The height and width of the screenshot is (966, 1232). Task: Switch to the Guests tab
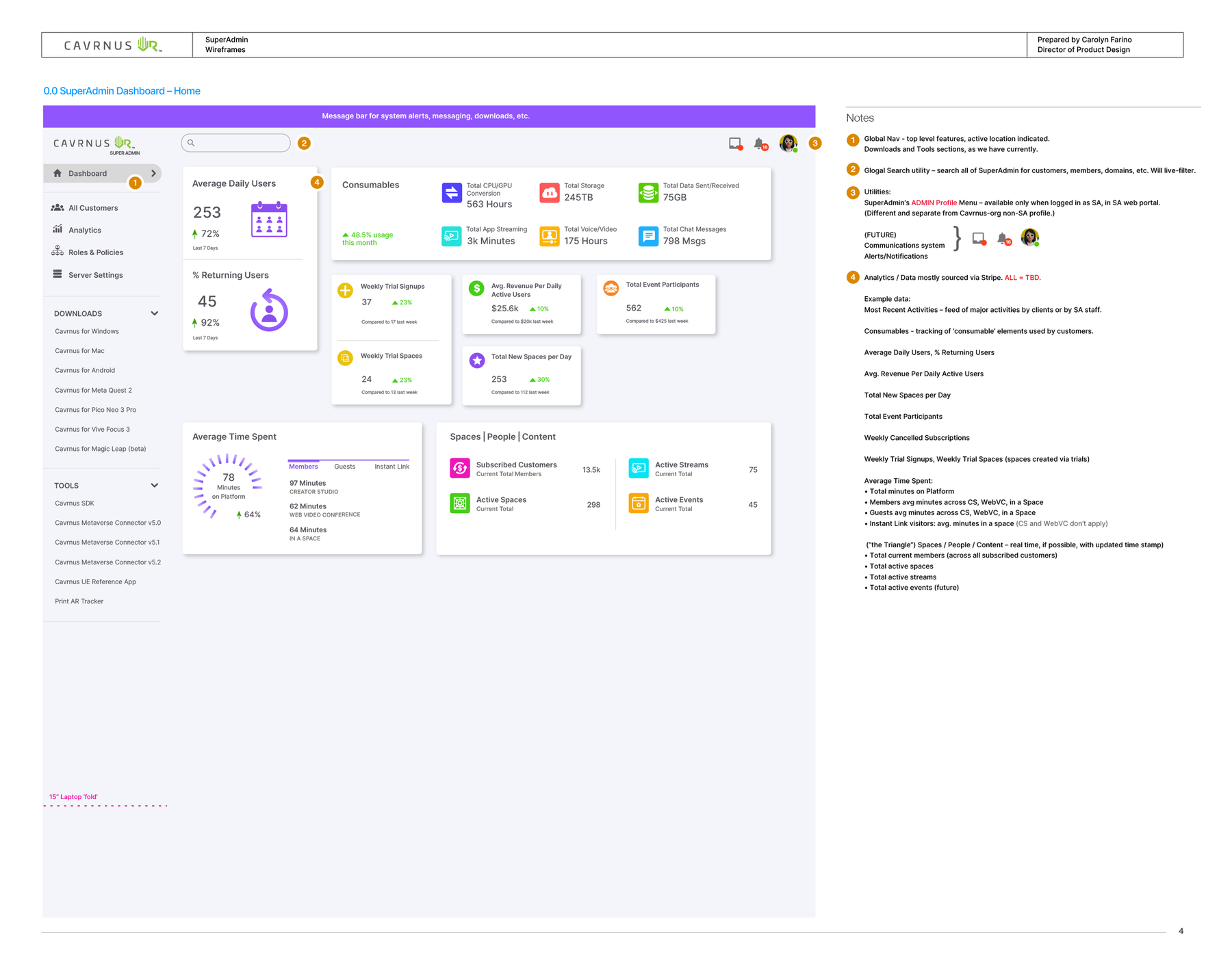point(345,467)
